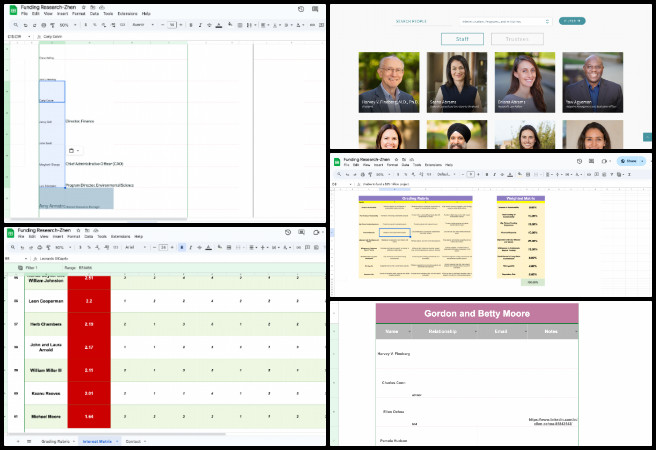Click undo in the job titles sheet toolbar
Screen dimensions: 656x450
26,25
